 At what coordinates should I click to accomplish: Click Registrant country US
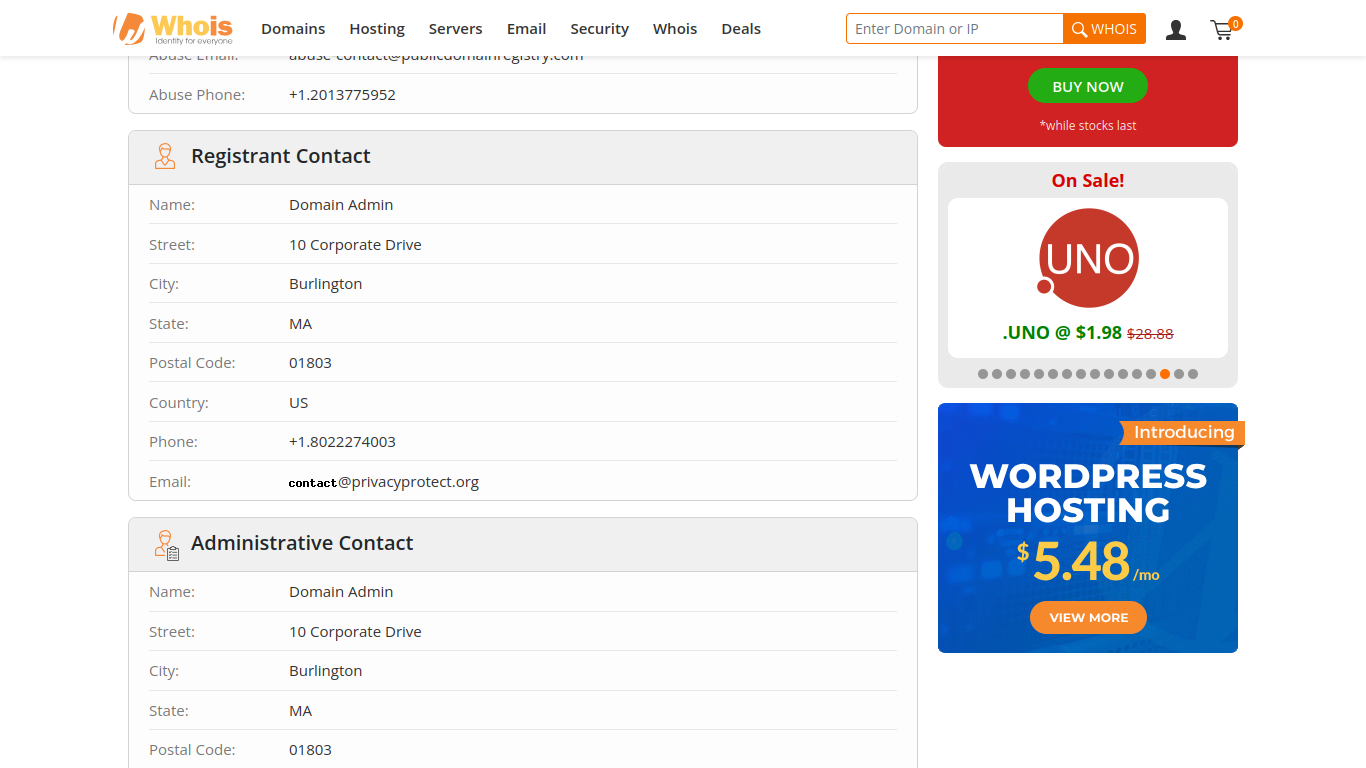[x=299, y=403]
